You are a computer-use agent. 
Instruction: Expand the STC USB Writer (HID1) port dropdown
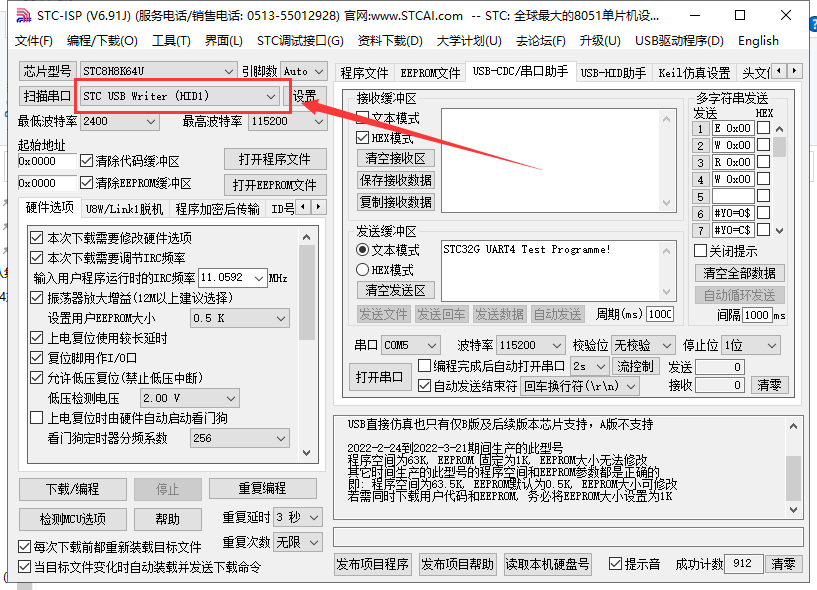pos(270,96)
